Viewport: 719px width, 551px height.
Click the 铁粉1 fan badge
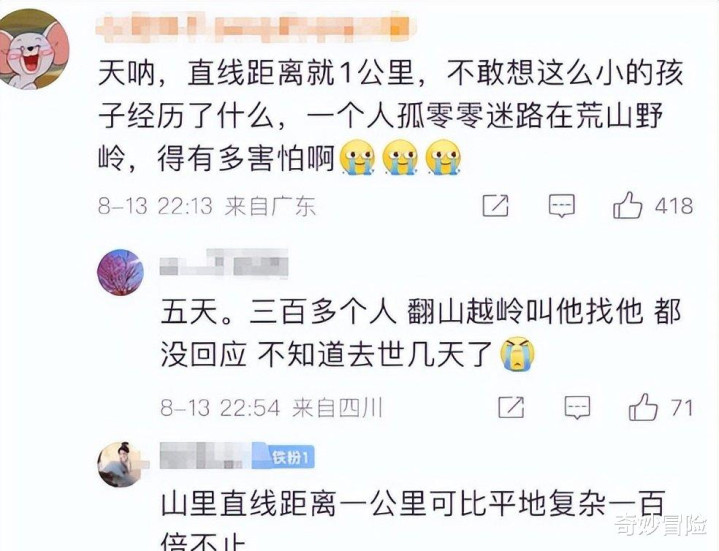pos(291,457)
